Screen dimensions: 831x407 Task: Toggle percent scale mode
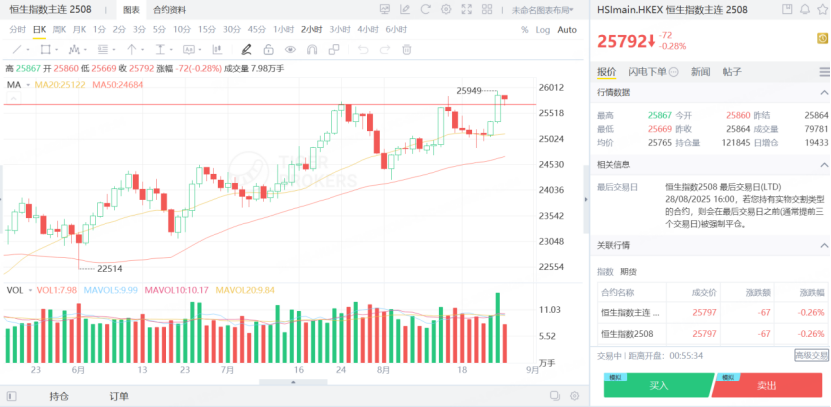[x=525, y=30]
